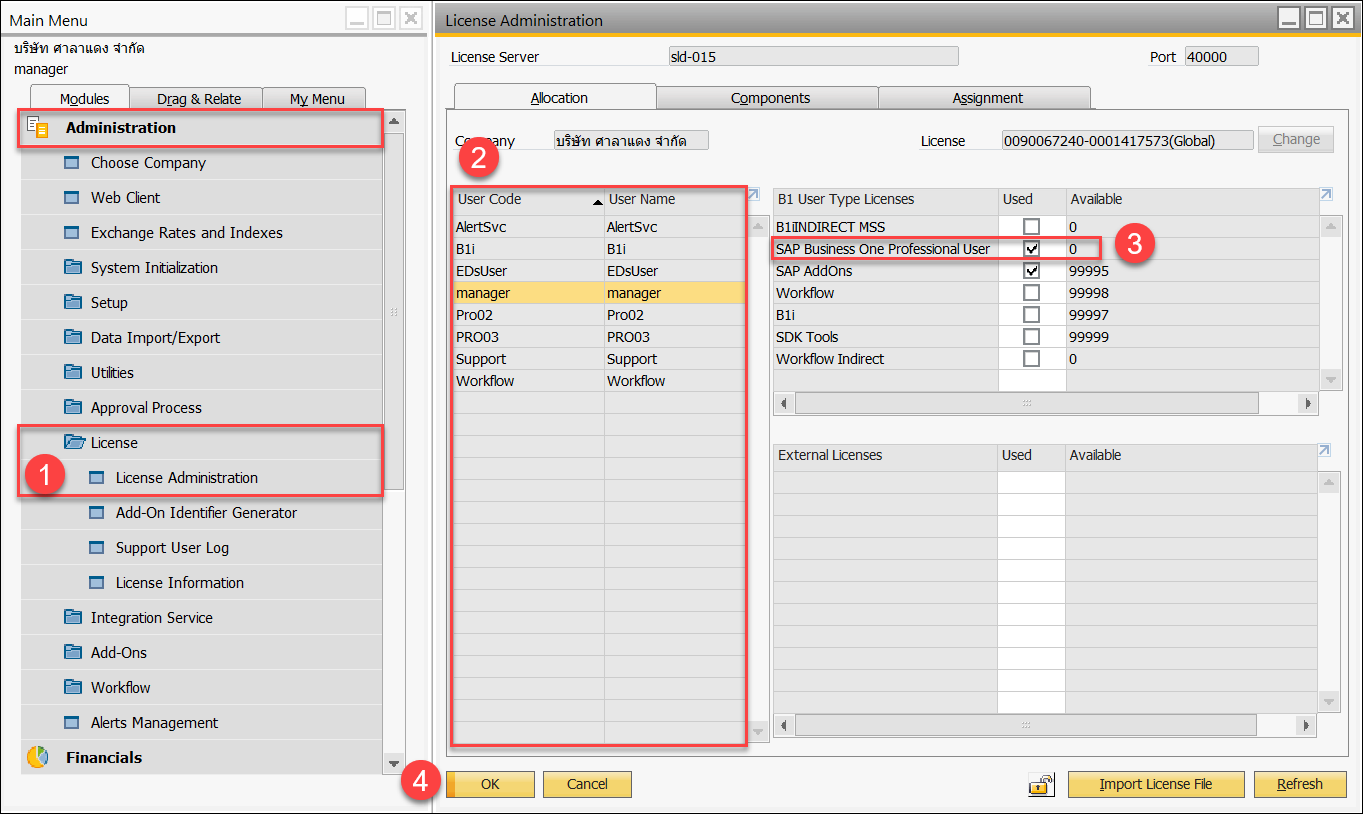Screen dimensions: 1363x814
Task: Click the icon beside Alerts Management
Action: tap(71, 723)
